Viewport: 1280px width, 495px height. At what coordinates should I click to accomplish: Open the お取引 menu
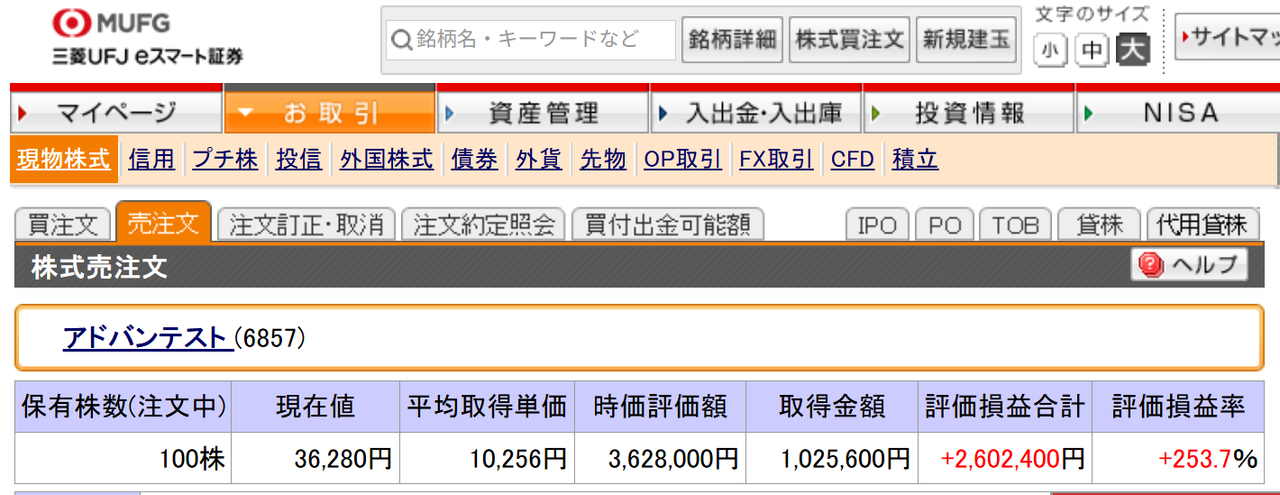click(x=330, y=113)
